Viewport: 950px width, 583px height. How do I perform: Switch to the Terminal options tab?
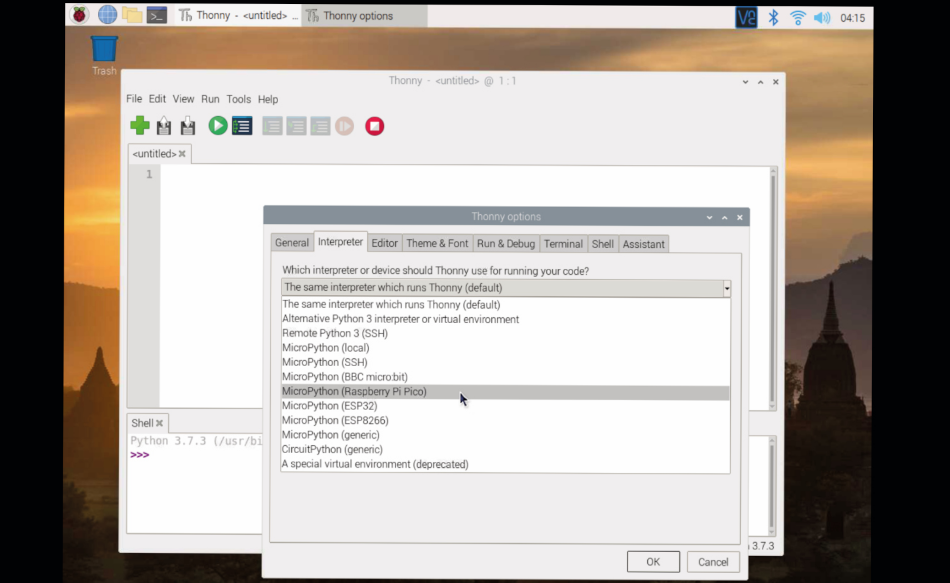click(563, 243)
